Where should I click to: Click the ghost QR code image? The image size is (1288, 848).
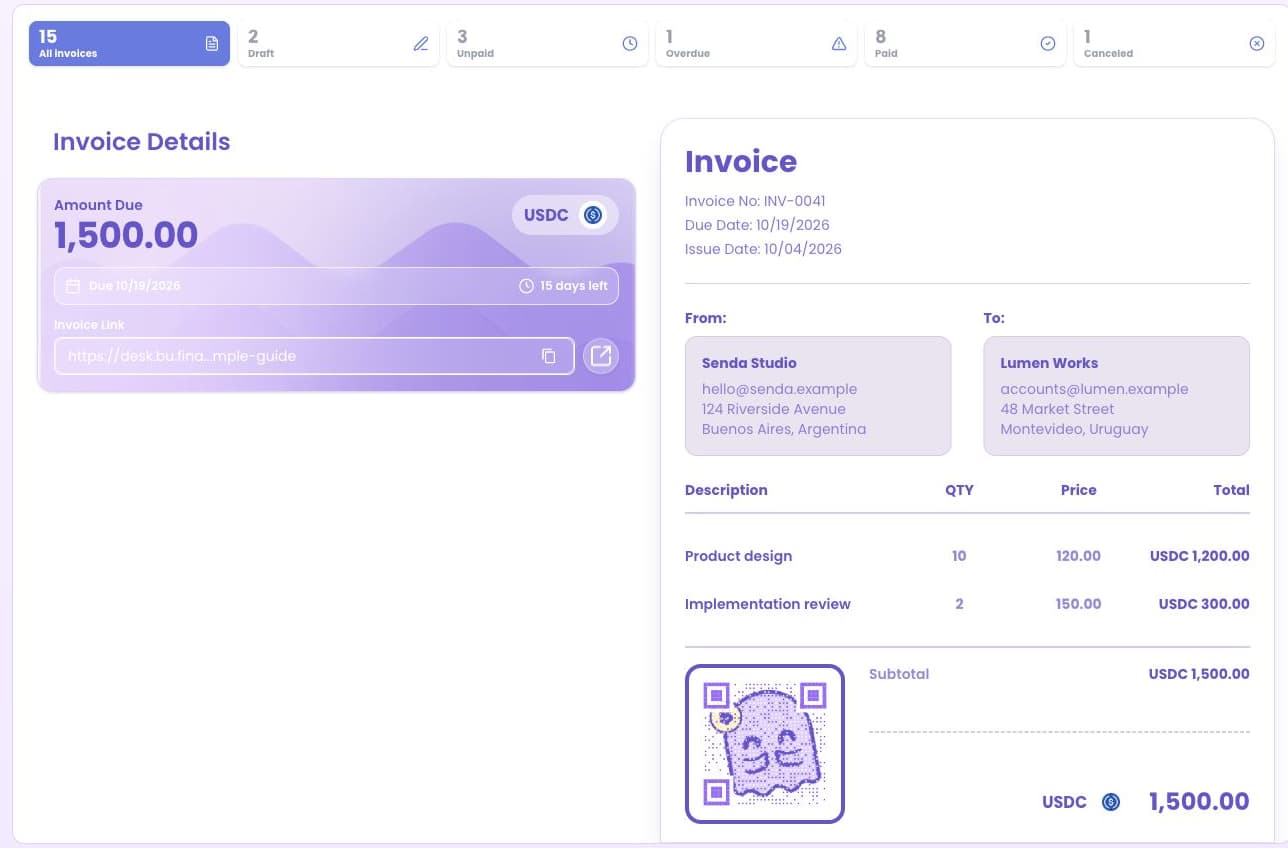[x=765, y=744]
